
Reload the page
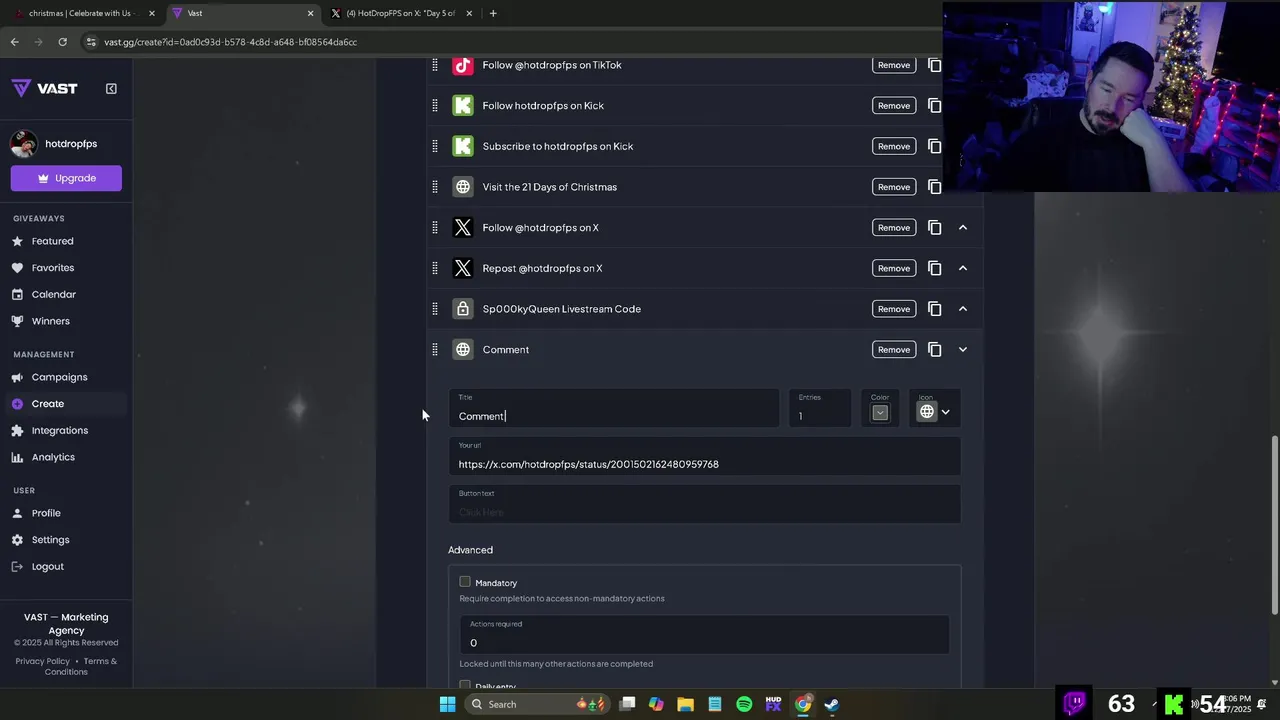coord(62,42)
